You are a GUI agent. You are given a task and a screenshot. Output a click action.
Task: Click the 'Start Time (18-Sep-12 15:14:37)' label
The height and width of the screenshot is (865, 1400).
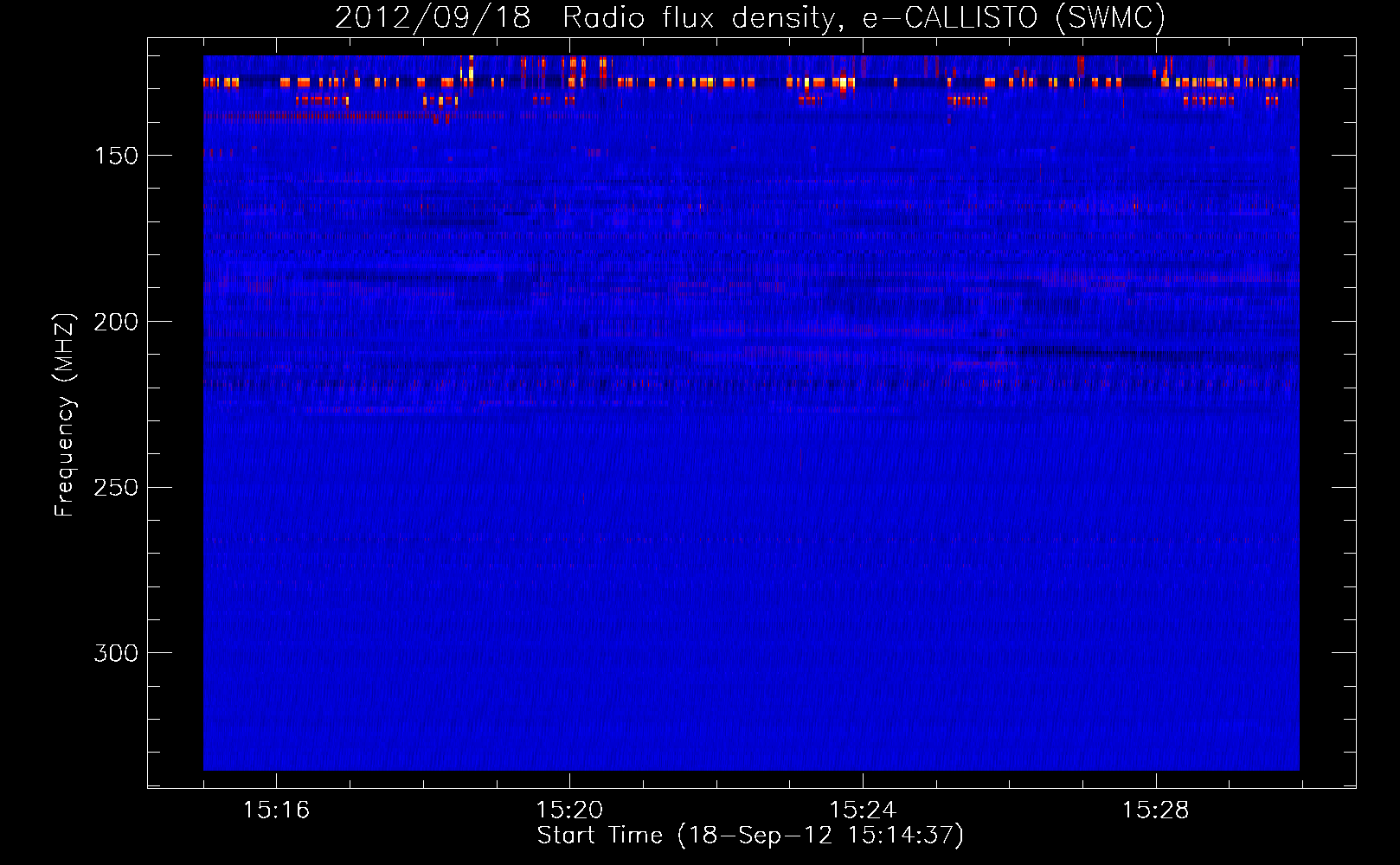coord(750,836)
